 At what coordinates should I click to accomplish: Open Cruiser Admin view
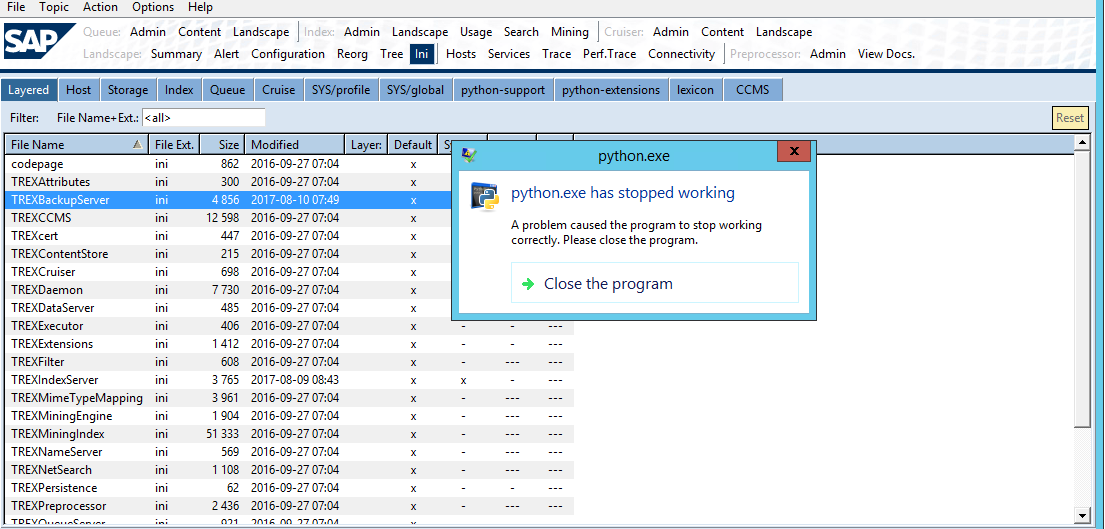click(x=671, y=32)
